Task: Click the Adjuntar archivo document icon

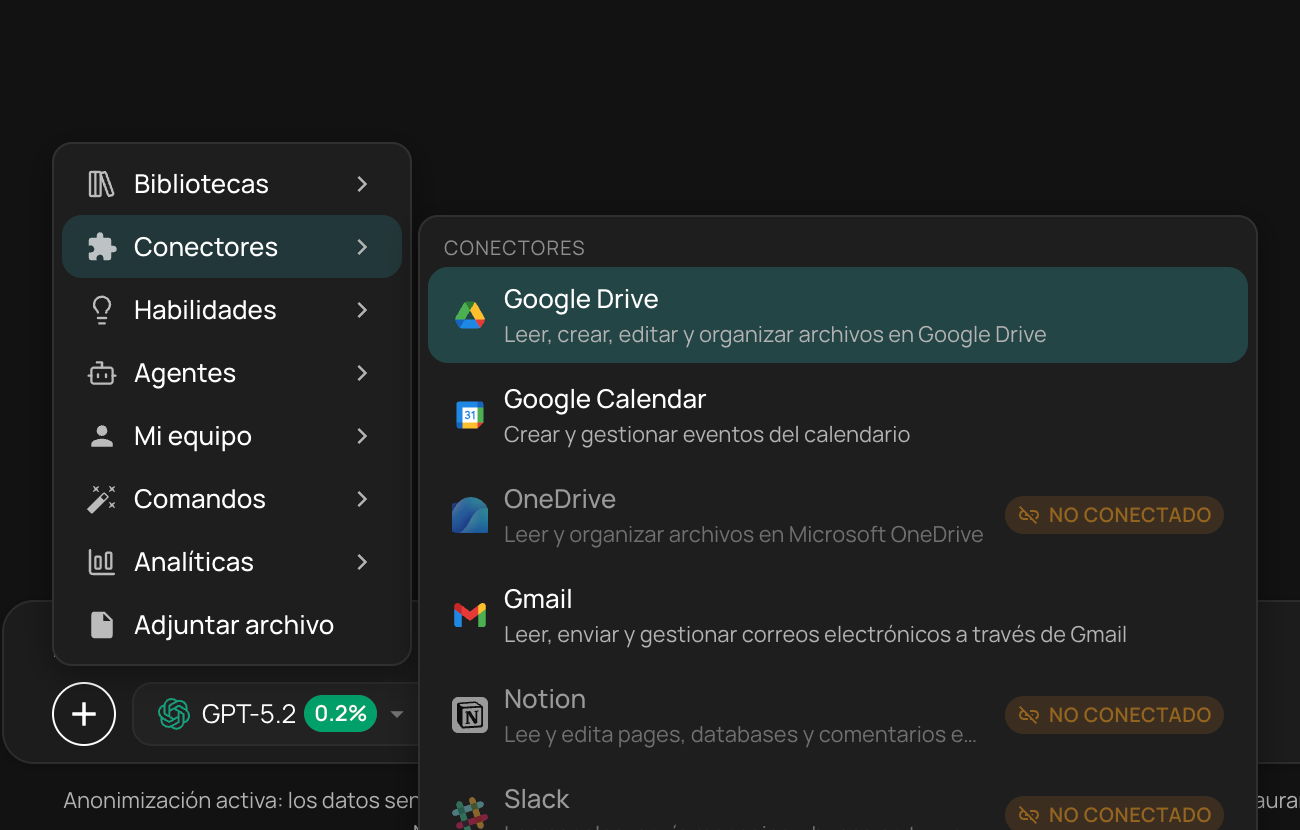Action: (x=102, y=625)
